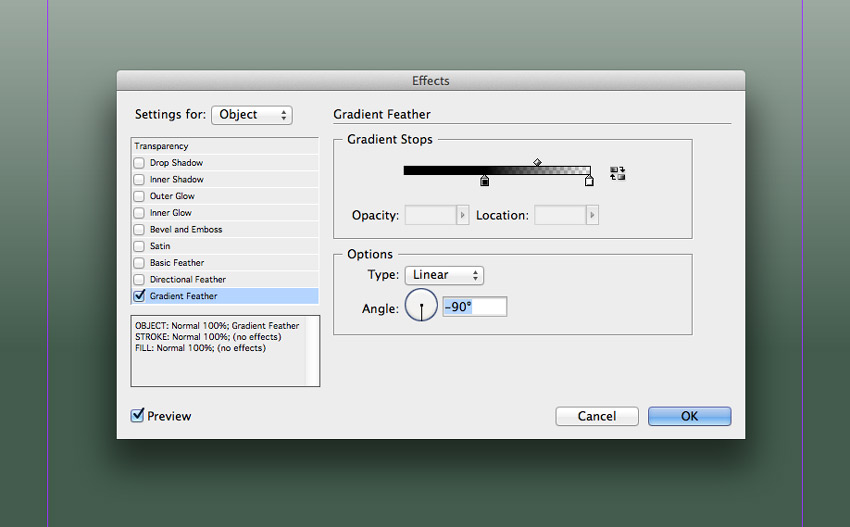Open the Type Linear dropdown
Screen dimensions: 850x527
(444, 275)
